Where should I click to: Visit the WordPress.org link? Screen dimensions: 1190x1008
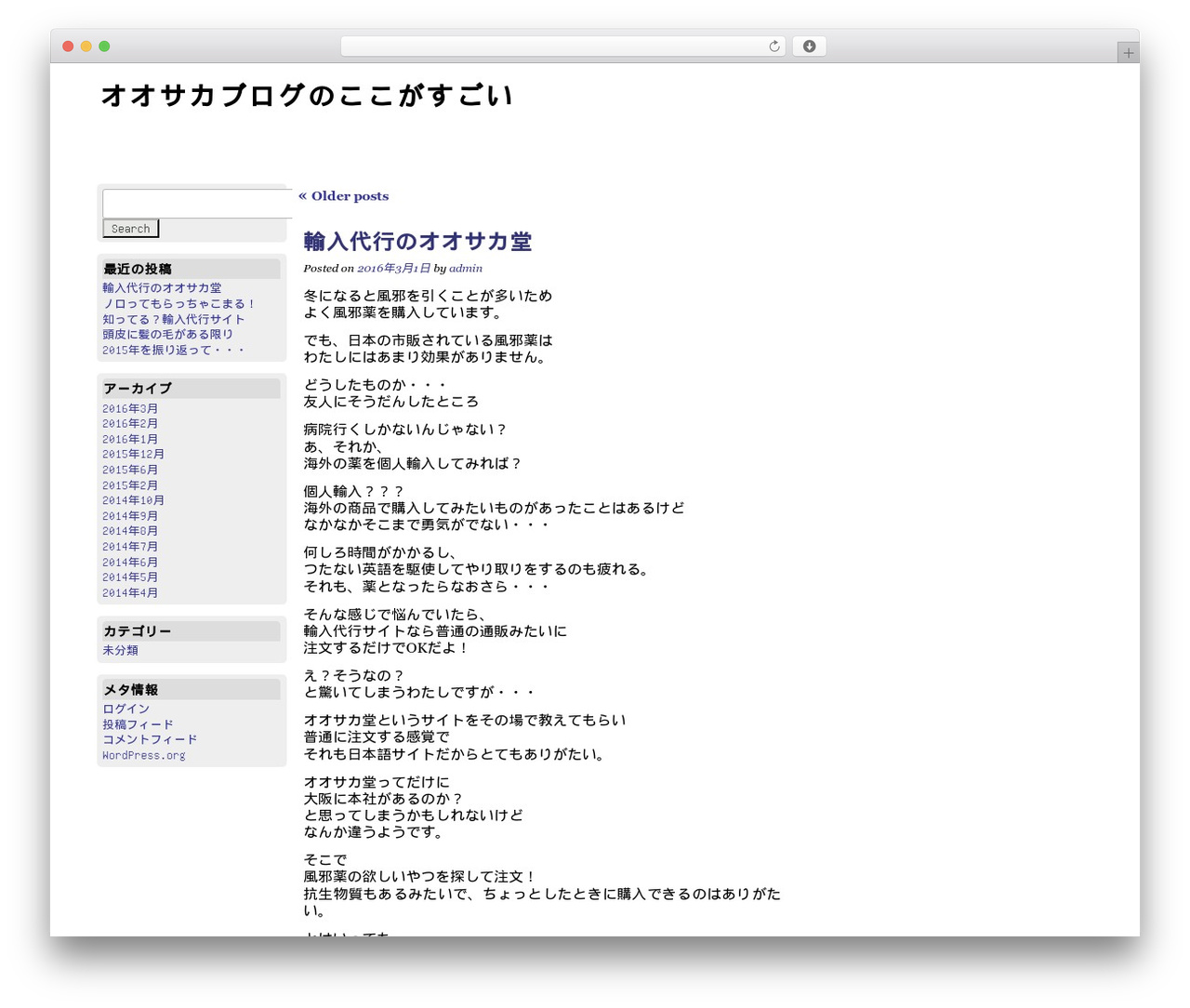point(144,756)
